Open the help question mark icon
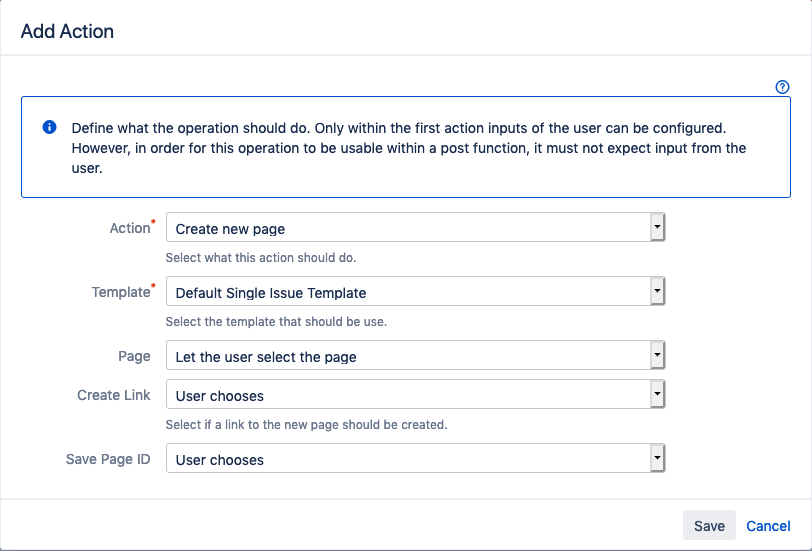 (x=783, y=87)
